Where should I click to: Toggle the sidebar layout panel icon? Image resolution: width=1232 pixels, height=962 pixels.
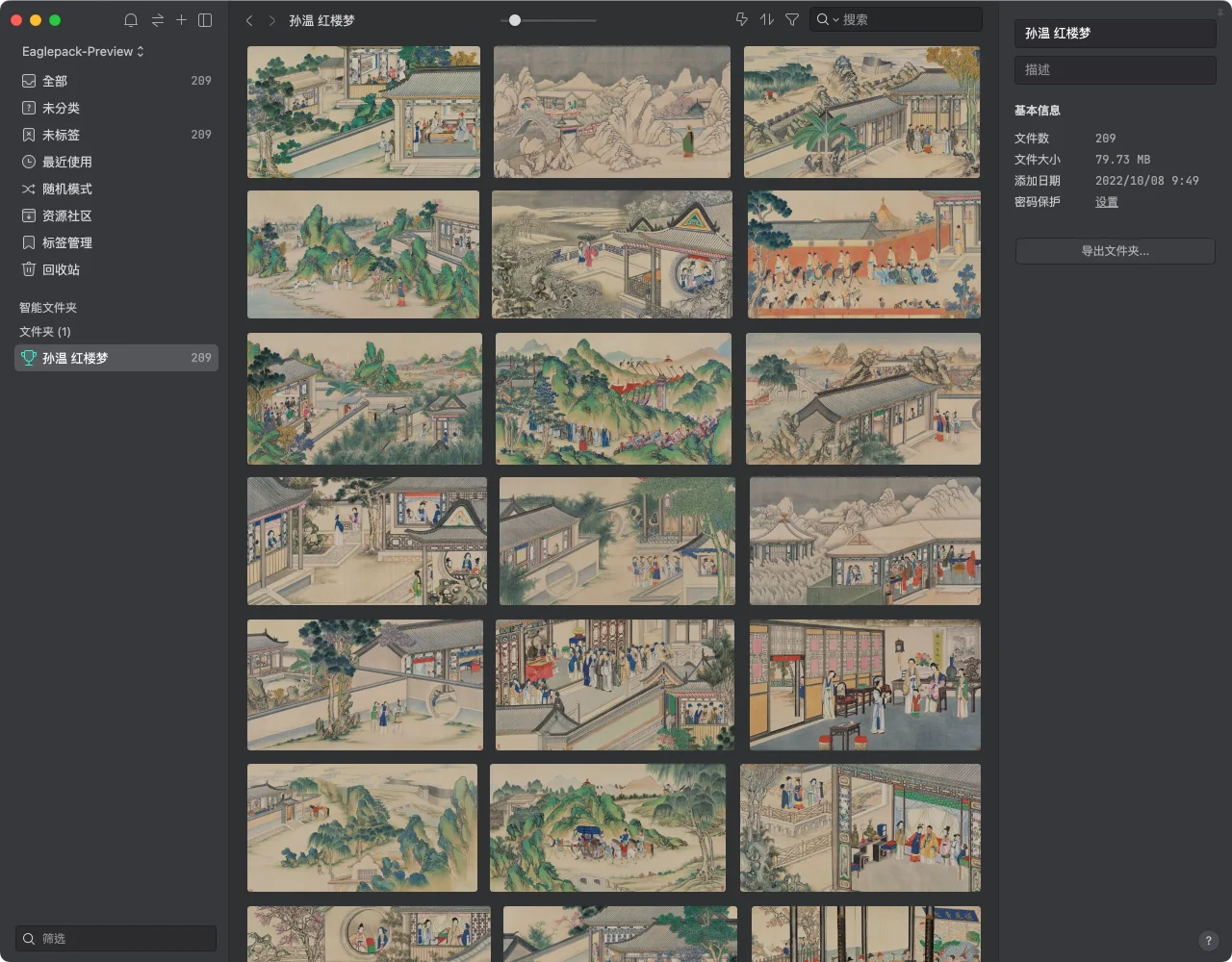pos(205,20)
